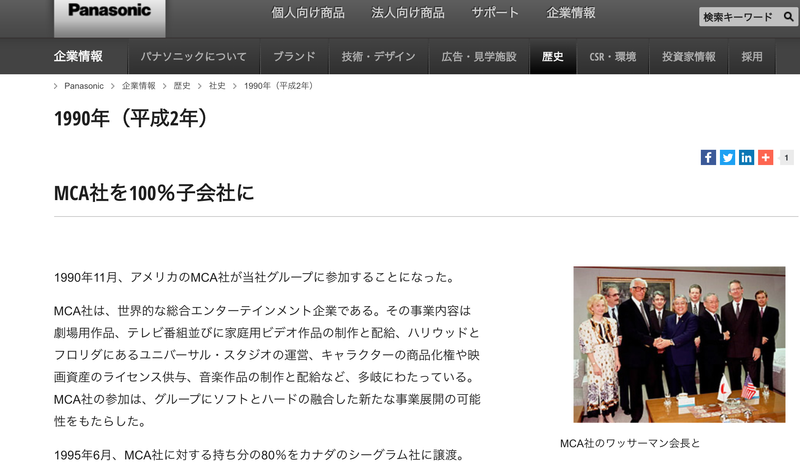The width and height of the screenshot is (800, 462).
Task: Select ブランド tab
Action: tap(294, 57)
